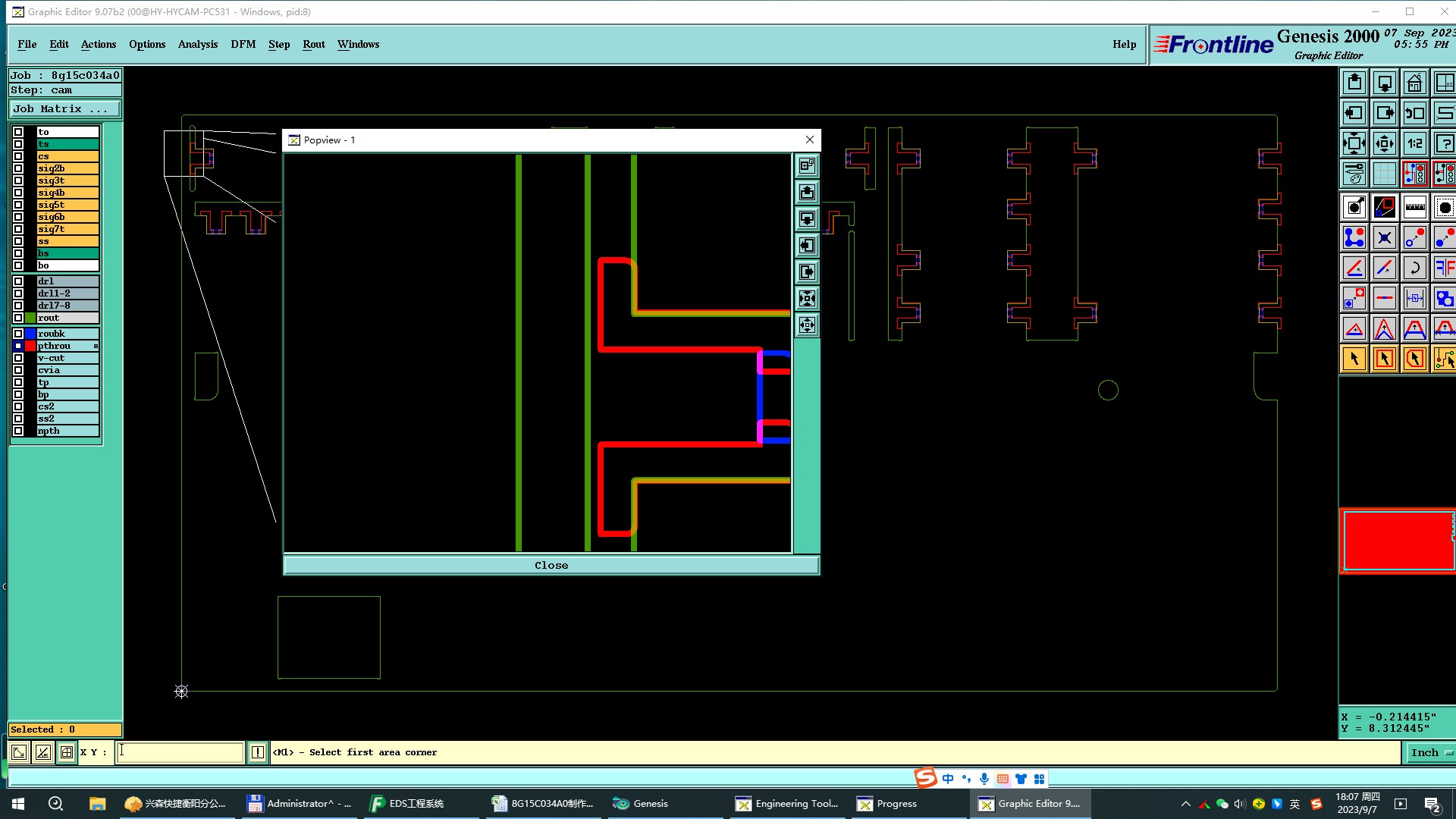This screenshot has width=1456, height=819.
Task: Click the Home view icon
Action: click(x=1414, y=83)
